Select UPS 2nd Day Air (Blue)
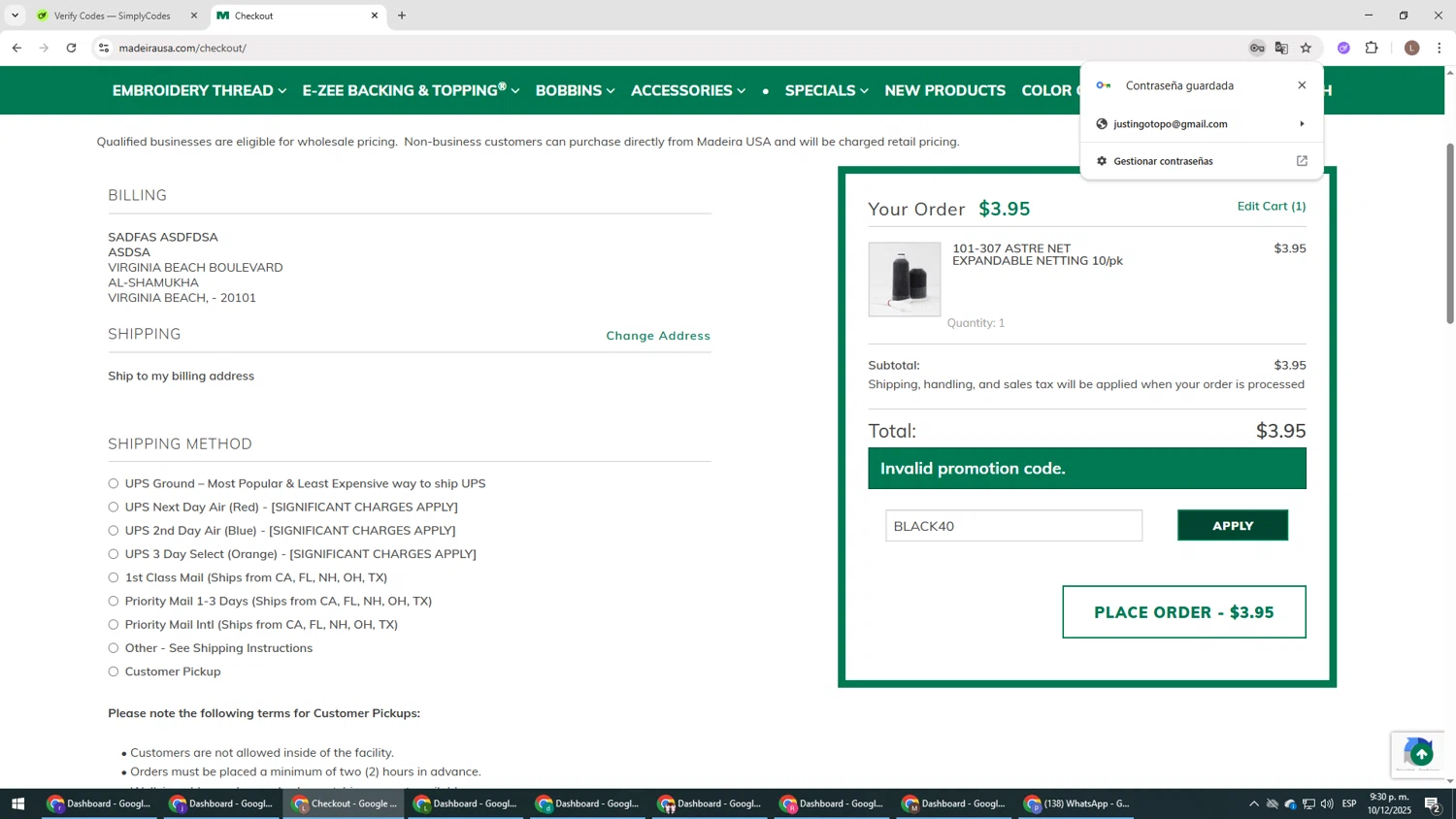Screen dimensions: 1456x819 click(x=114, y=531)
